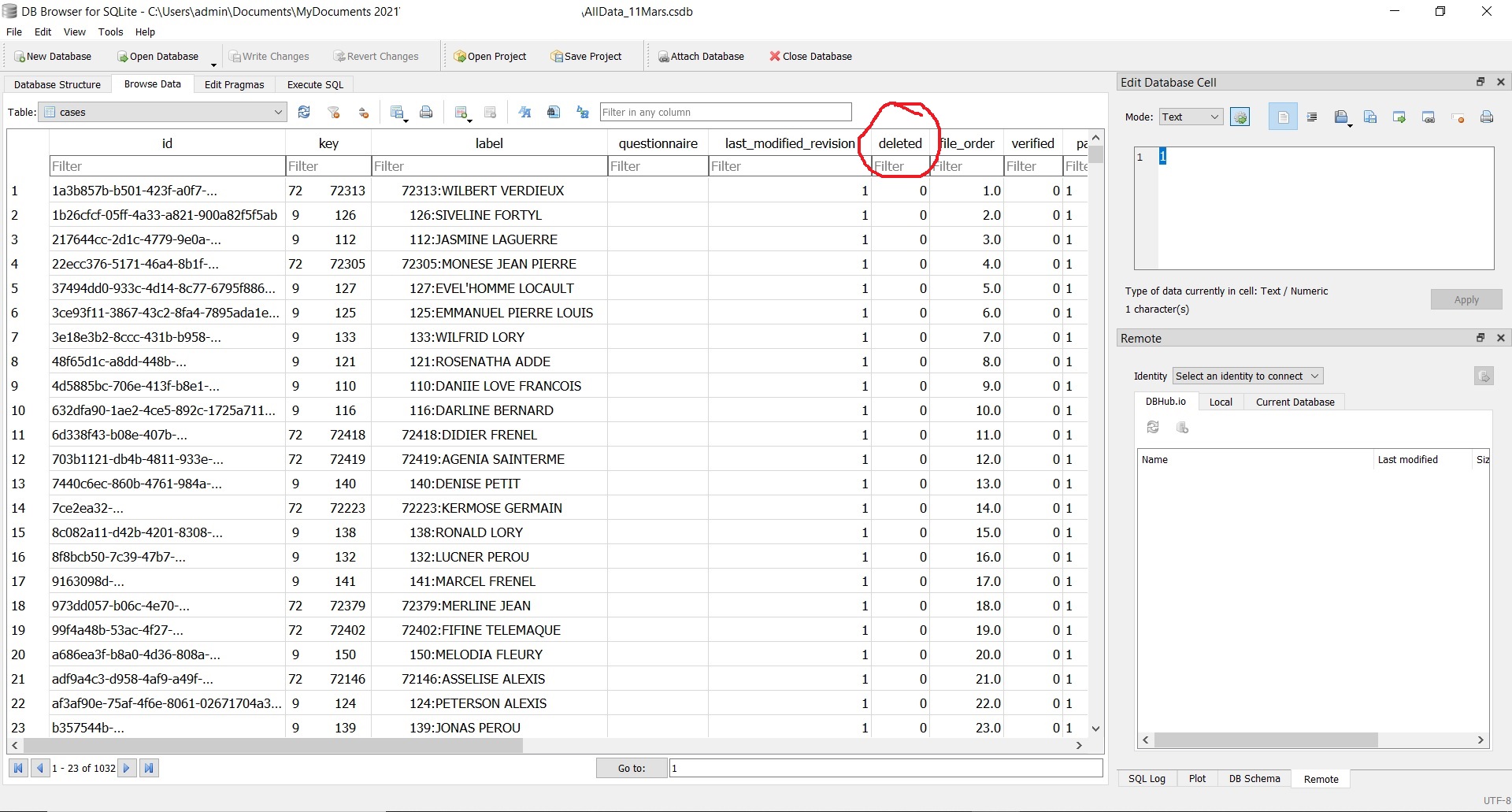Toggle word wrap in cell editor
The image size is (1512, 812).
(x=1283, y=117)
